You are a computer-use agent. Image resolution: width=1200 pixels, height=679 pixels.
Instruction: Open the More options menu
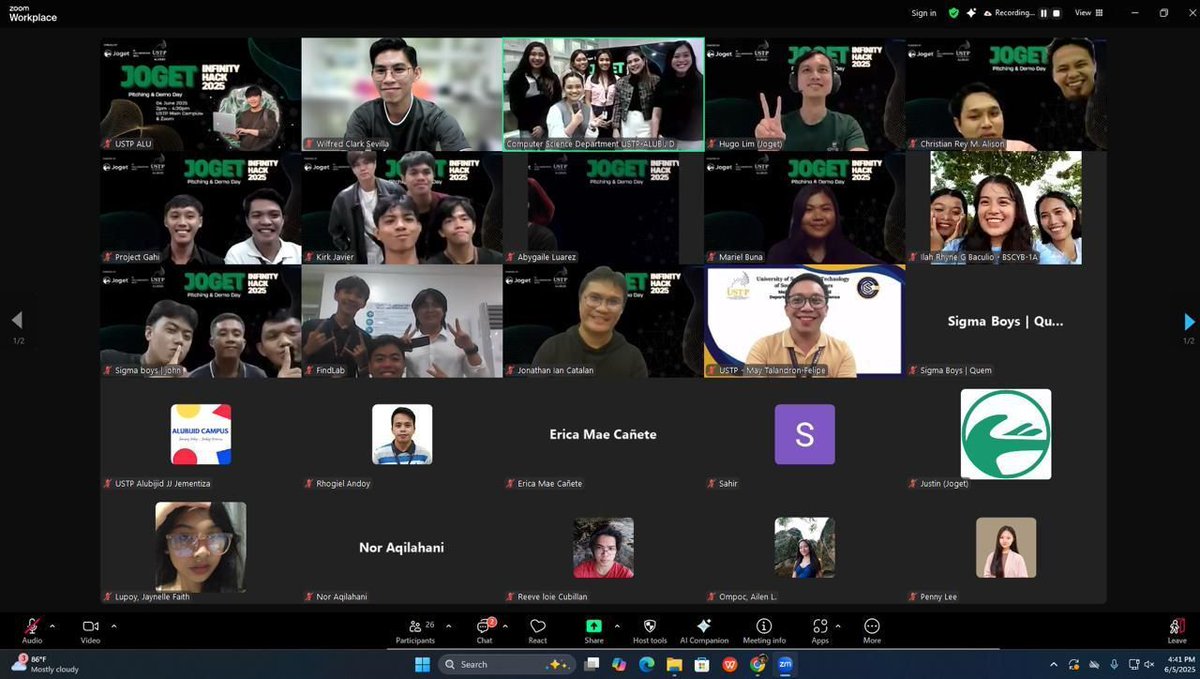click(x=872, y=630)
